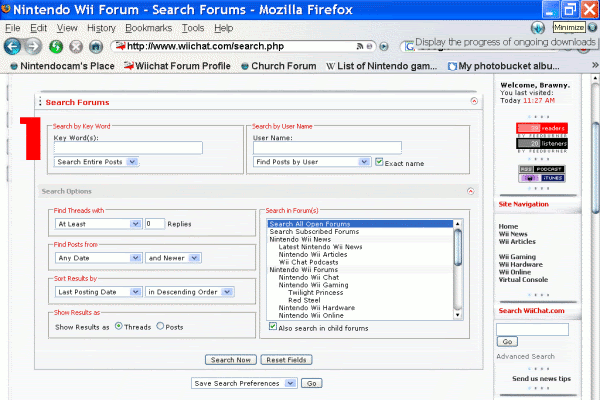The height and width of the screenshot is (400, 600).
Task: Click the Reset Fields button
Action: 286,360
